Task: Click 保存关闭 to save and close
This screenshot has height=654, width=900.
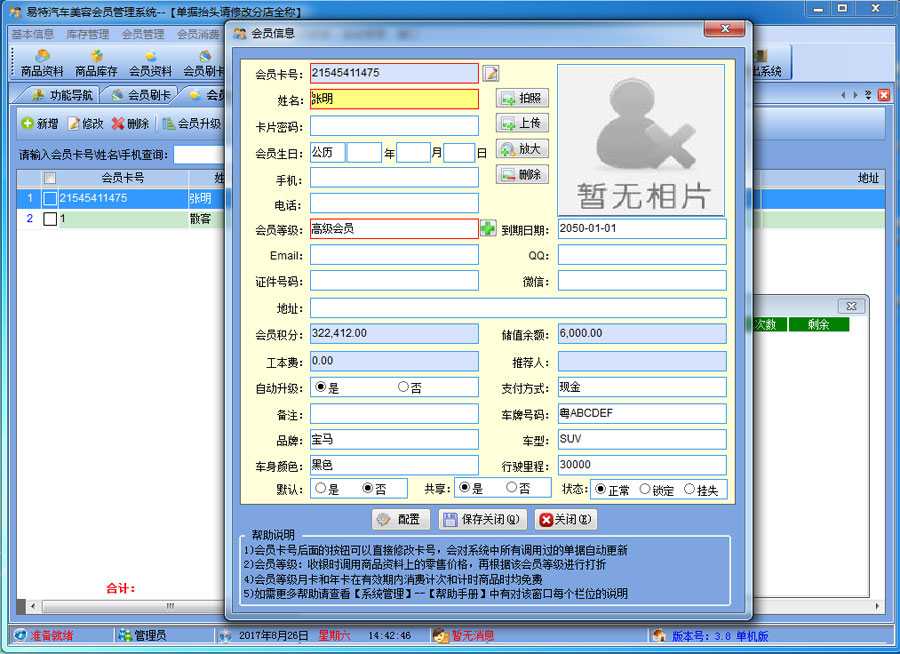Action: point(481,520)
